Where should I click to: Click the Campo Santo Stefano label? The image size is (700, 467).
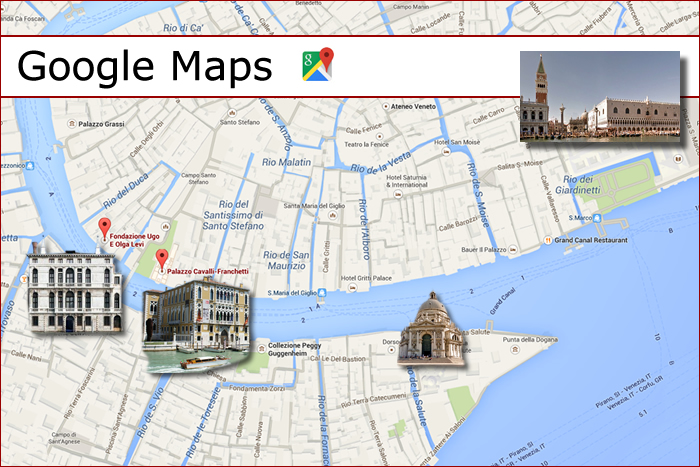coord(199,179)
